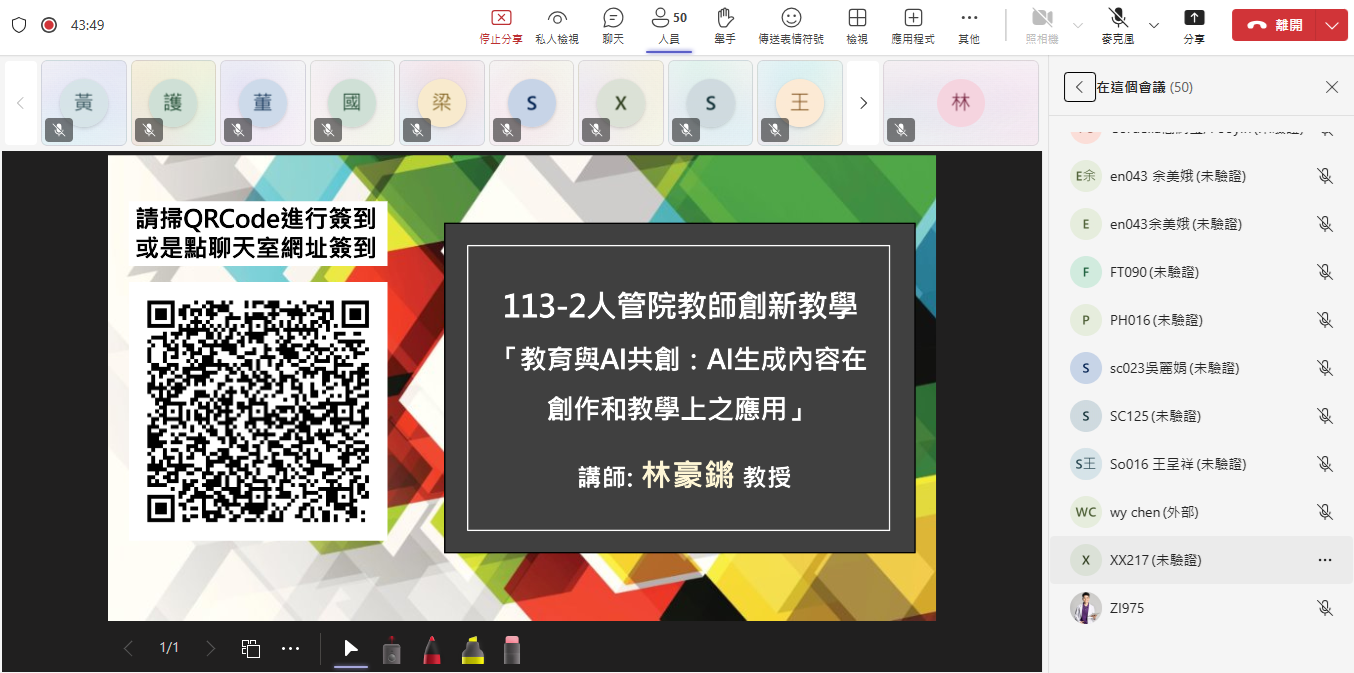Toggle mic icon for sc023吳麗娟 row

(1325, 368)
